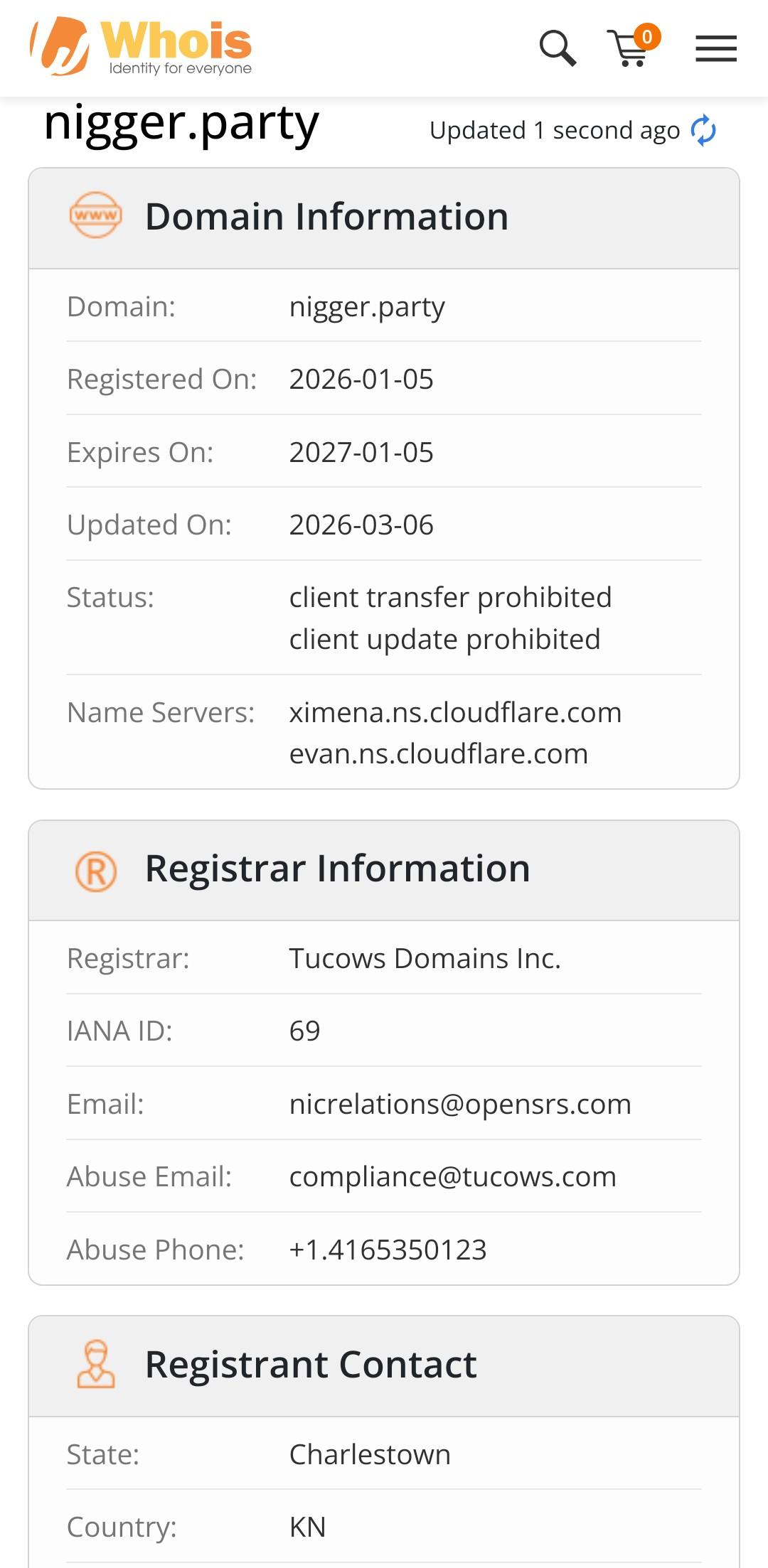Click the www globe icon
This screenshot has width=768, height=1568.
[x=96, y=215]
